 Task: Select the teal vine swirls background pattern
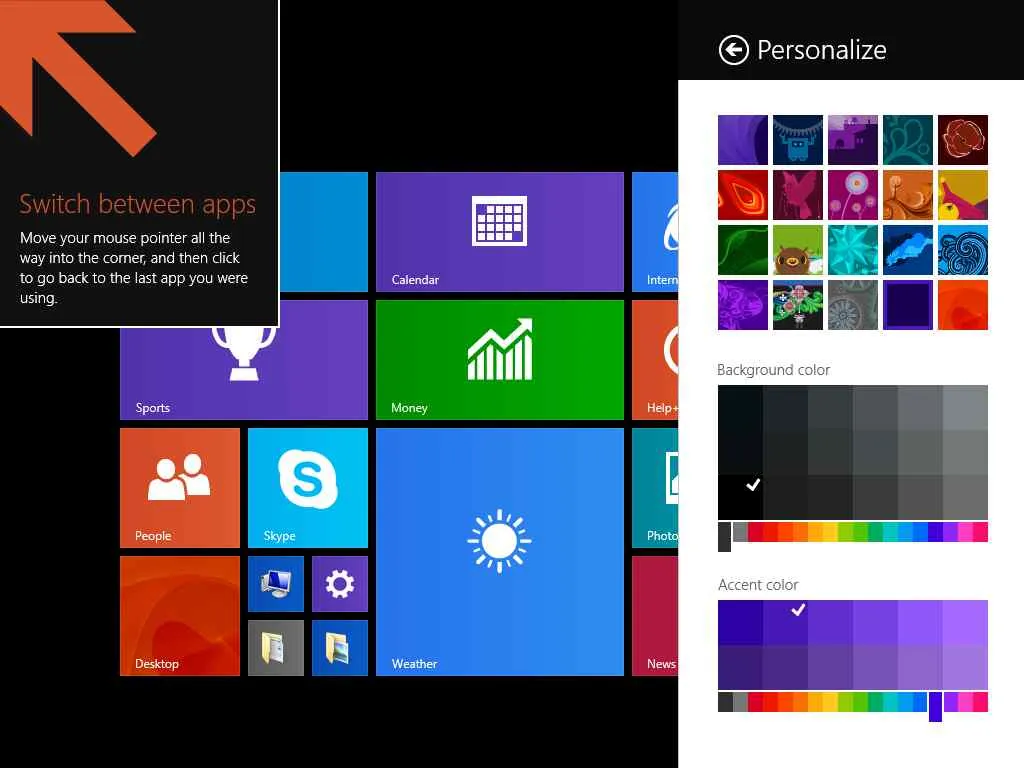(908, 140)
